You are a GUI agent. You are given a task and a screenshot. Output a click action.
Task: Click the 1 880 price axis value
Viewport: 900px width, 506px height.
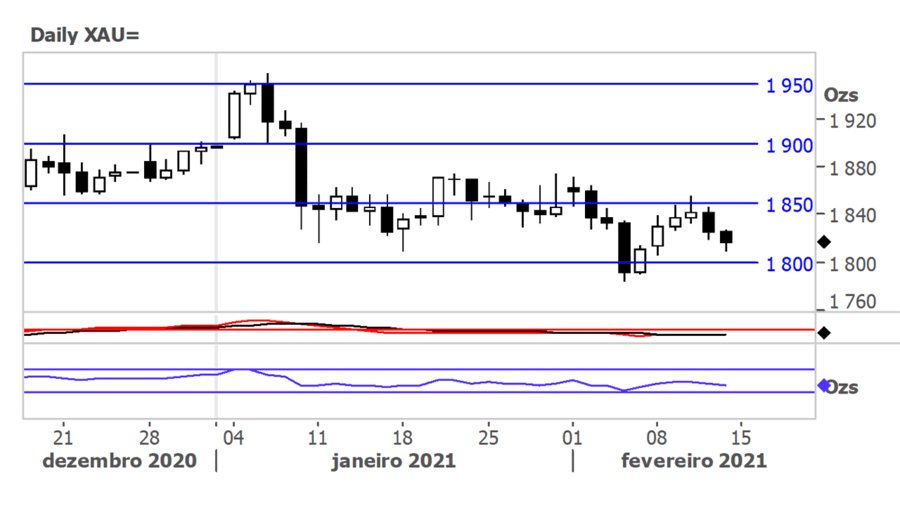click(x=853, y=169)
